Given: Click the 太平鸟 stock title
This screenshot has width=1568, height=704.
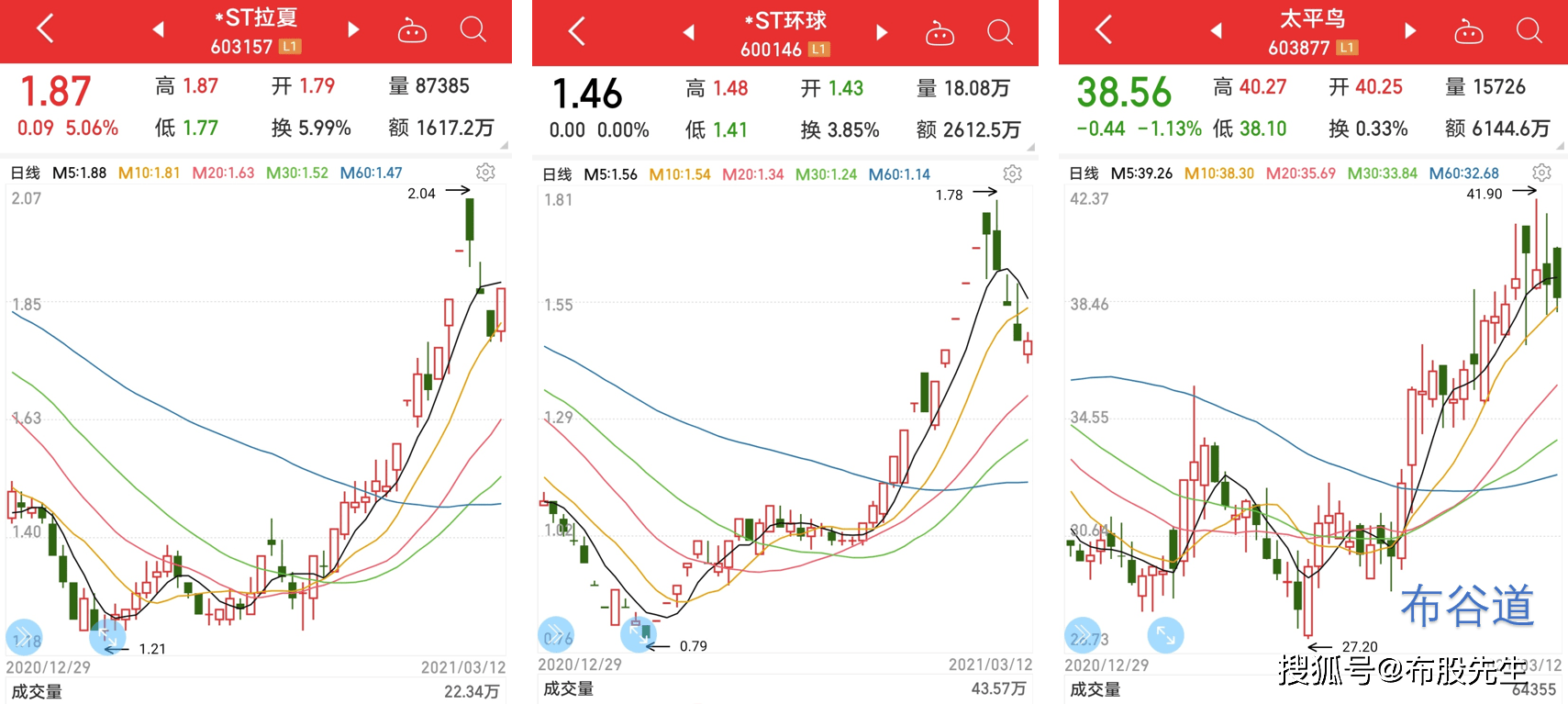Looking at the screenshot, I should (1312, 18).
